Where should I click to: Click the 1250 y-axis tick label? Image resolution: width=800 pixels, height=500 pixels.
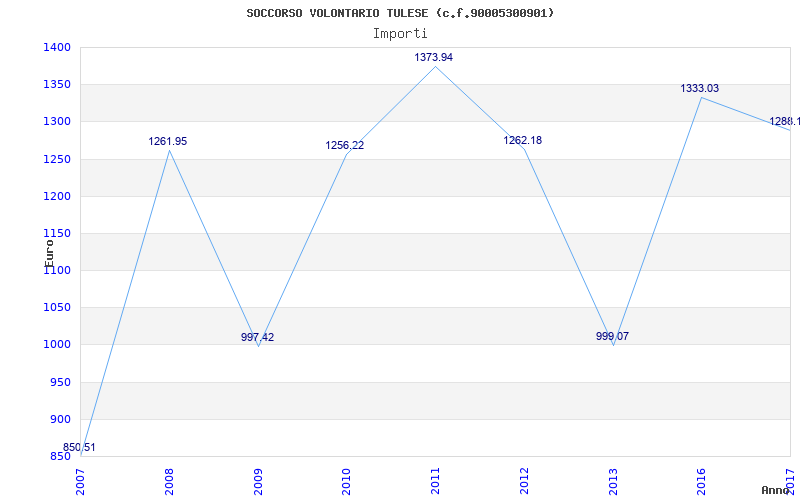tap(57, 159)
